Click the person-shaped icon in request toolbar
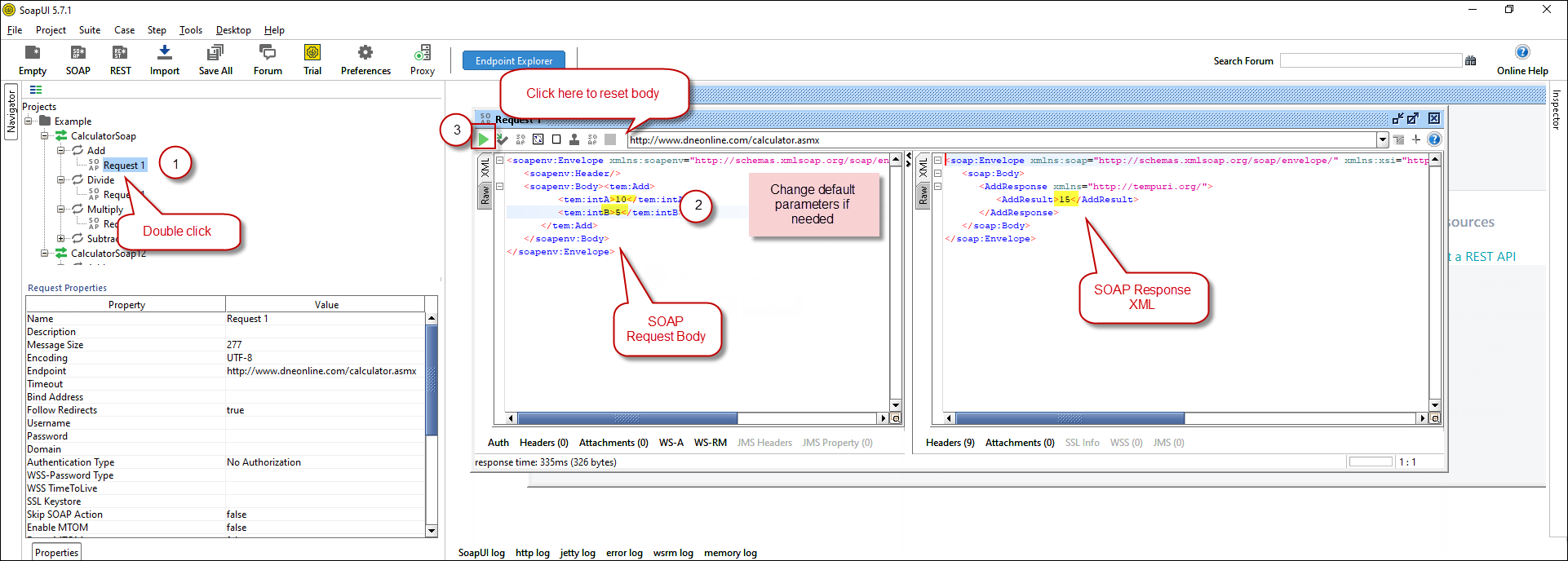Screen dimensions: 1568x561 point(574,139)
